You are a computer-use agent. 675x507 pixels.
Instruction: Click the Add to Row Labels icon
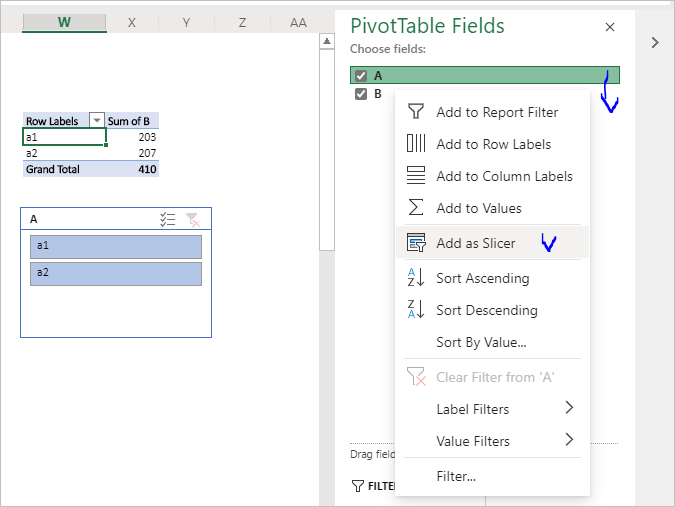point(416,144)
